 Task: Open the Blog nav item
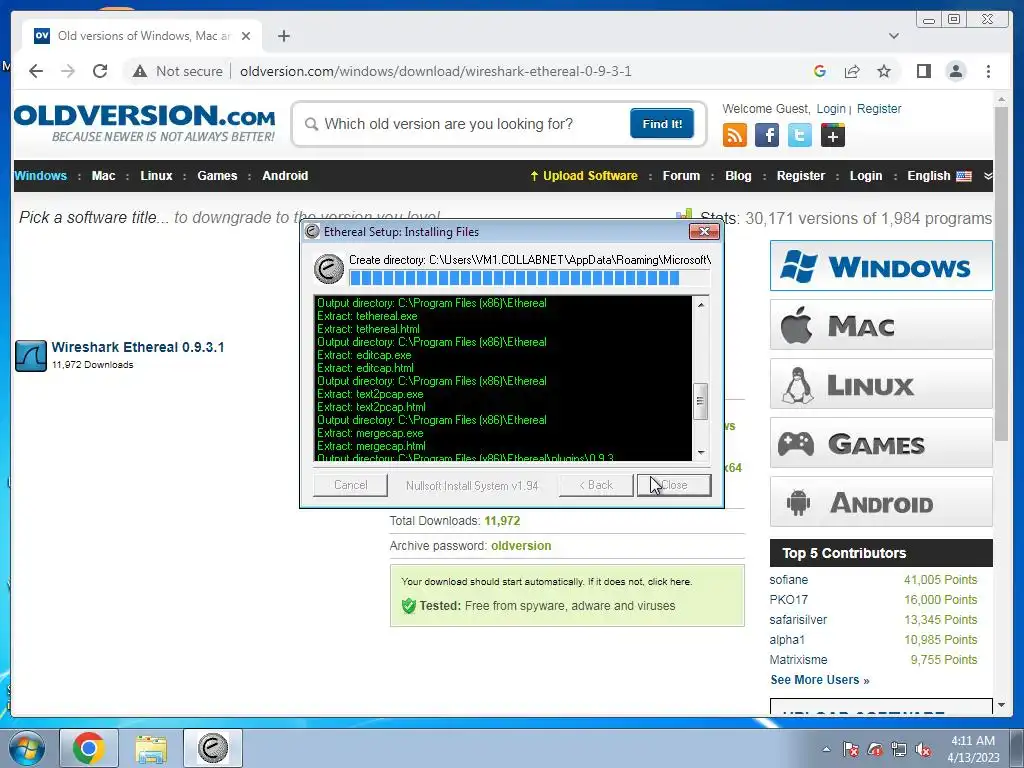[x=738, y=176]
